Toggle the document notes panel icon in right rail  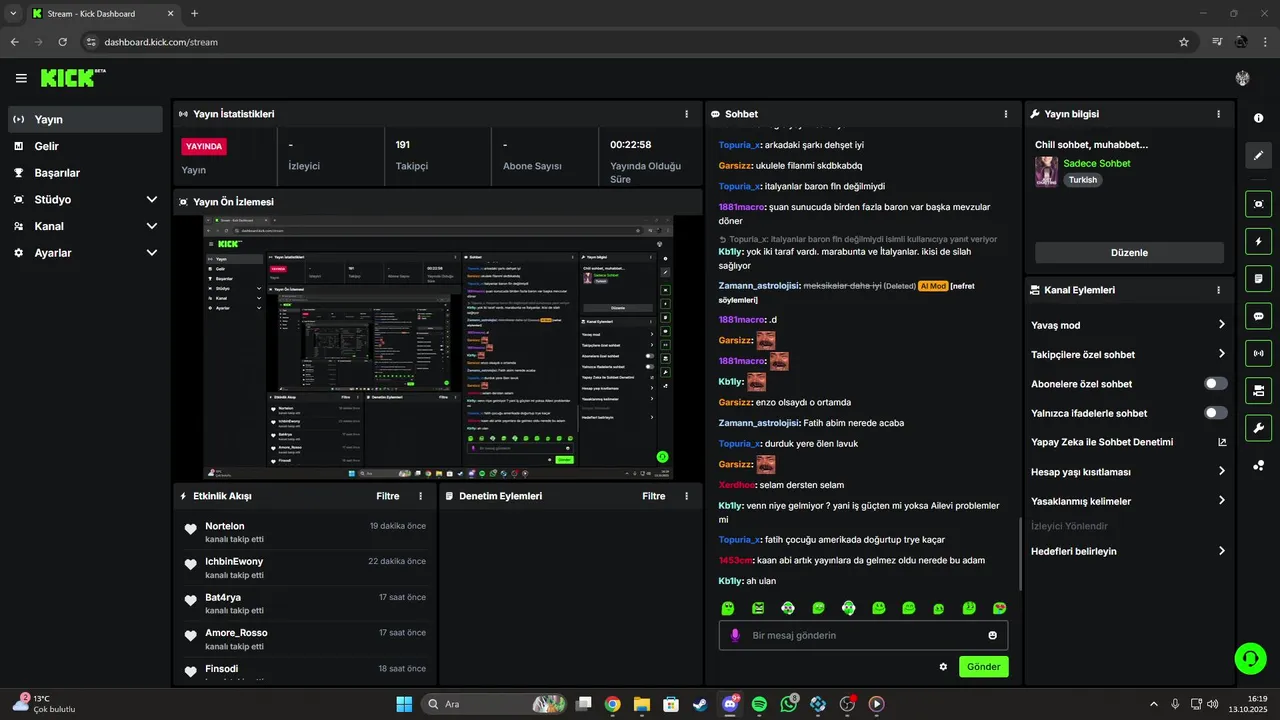pyautogui.click(x=1258, y=278)
